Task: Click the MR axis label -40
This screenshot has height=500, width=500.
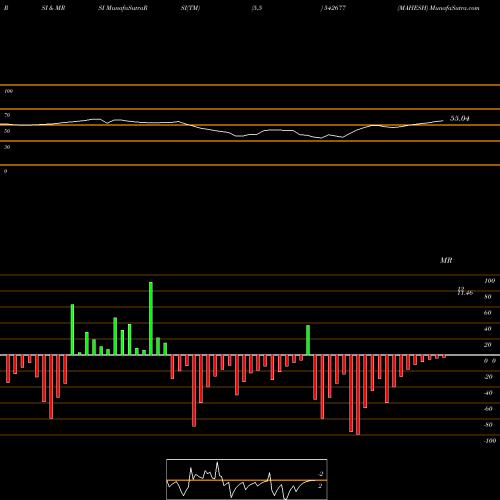Action: pos(488,393)
